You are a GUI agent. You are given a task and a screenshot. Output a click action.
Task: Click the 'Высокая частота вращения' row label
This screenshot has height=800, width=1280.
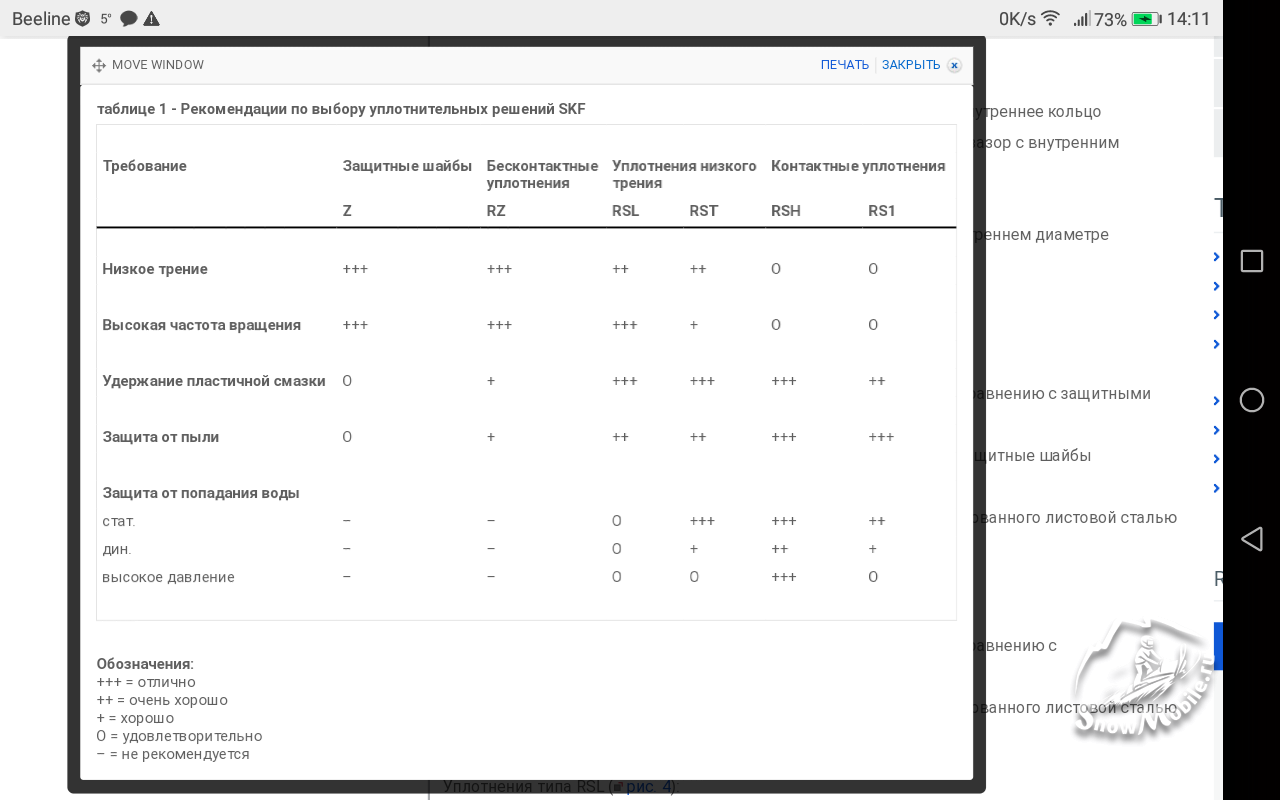pyautogui.click(x=202, y=325)
